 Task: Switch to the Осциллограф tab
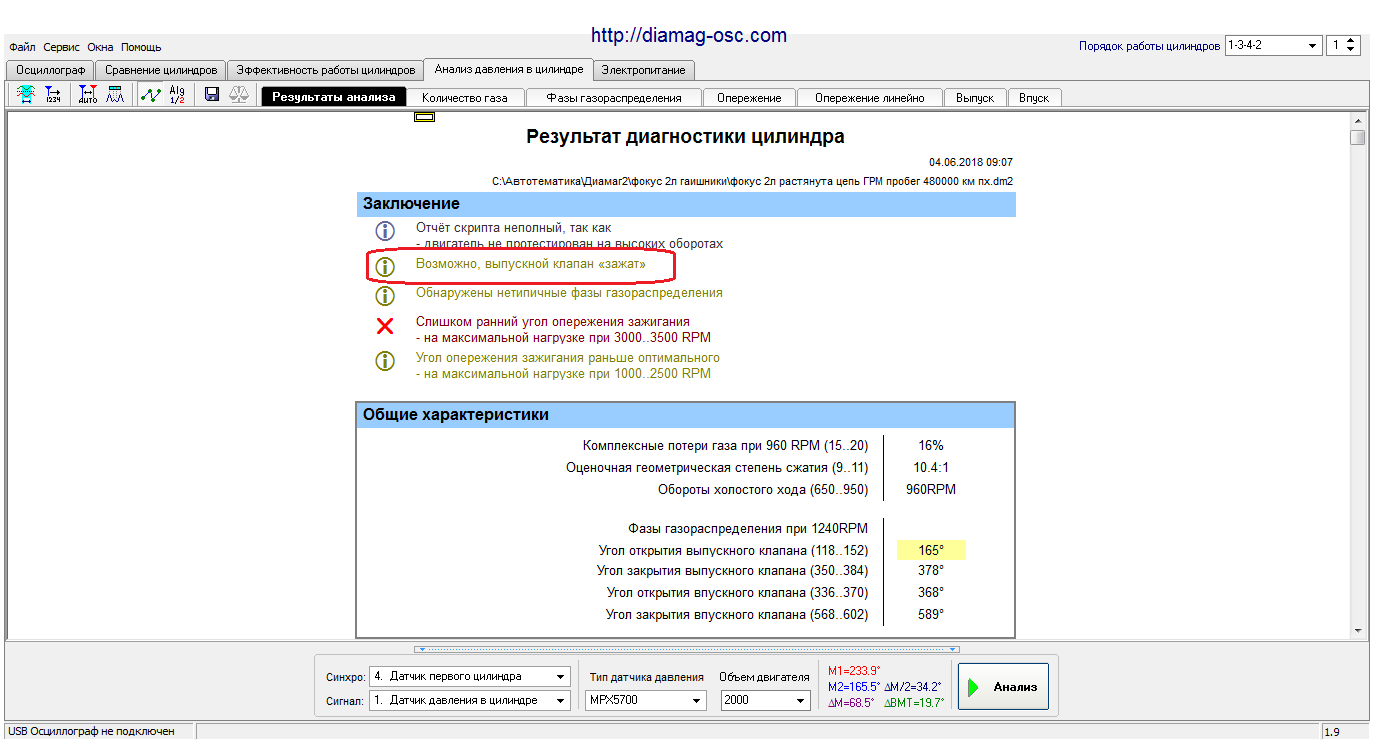click(x=50, y=70)
